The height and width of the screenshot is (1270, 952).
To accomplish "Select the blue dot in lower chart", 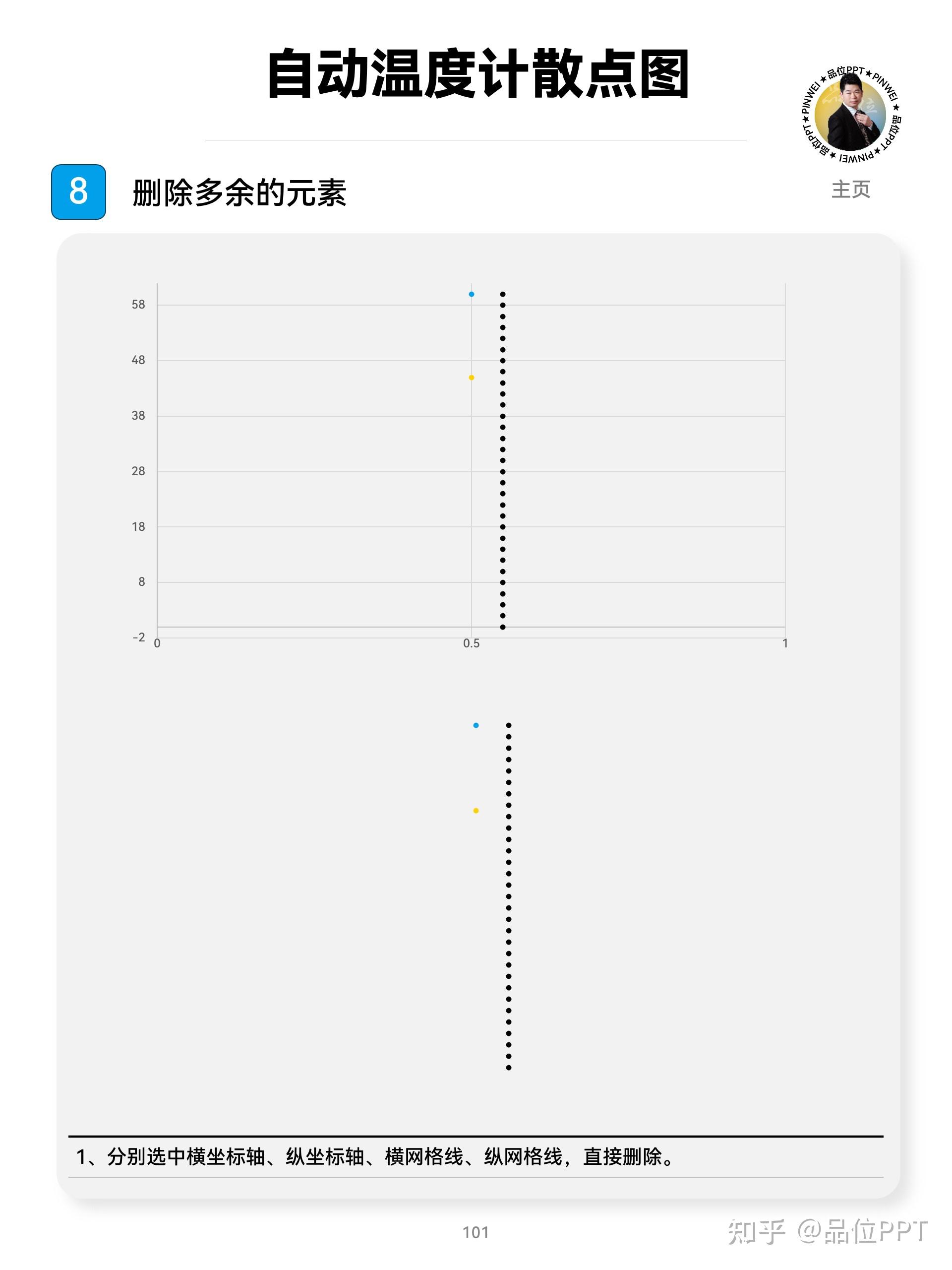I will tap(476, 725).
